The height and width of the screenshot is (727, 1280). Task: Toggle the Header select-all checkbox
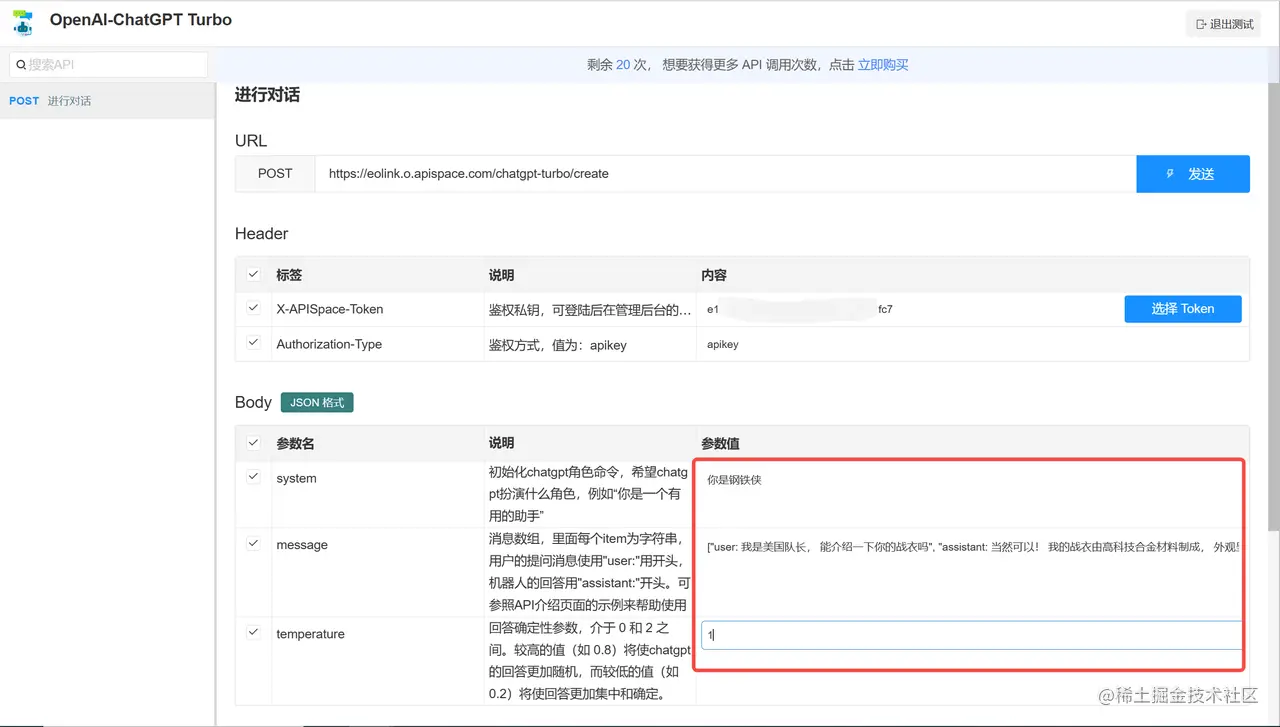click(253, 274)
